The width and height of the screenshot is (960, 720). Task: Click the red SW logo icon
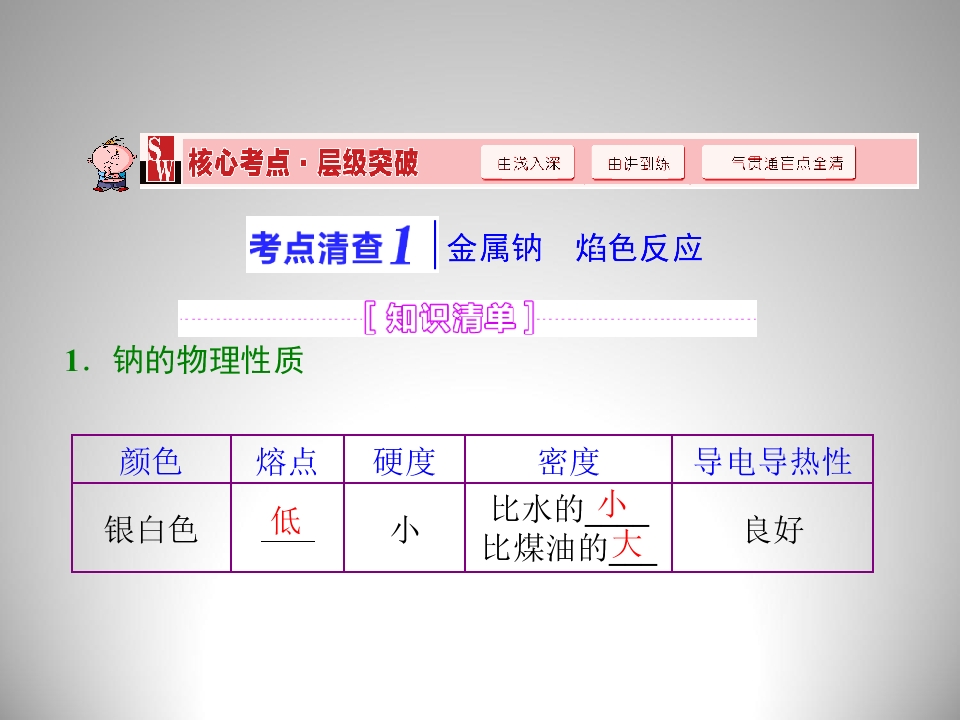[x=162, y=161]
